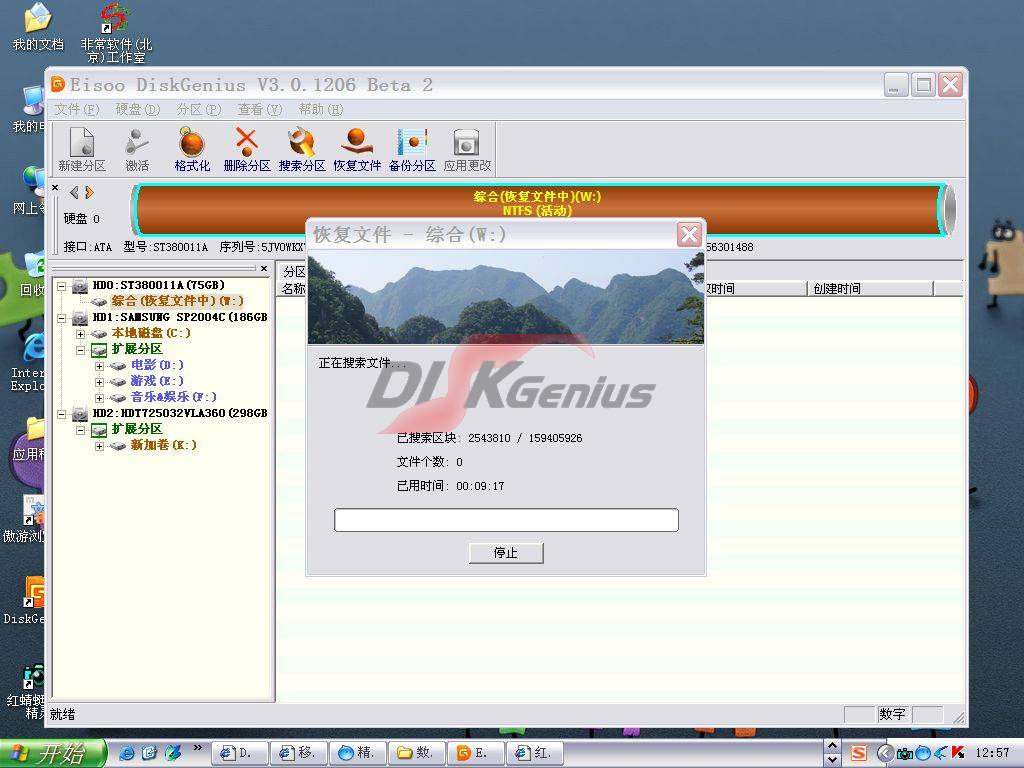Click the red K antivirus tray icon
Image resolution: width=1024 pixels, height=768 pixels.
[x=958, y=753]
